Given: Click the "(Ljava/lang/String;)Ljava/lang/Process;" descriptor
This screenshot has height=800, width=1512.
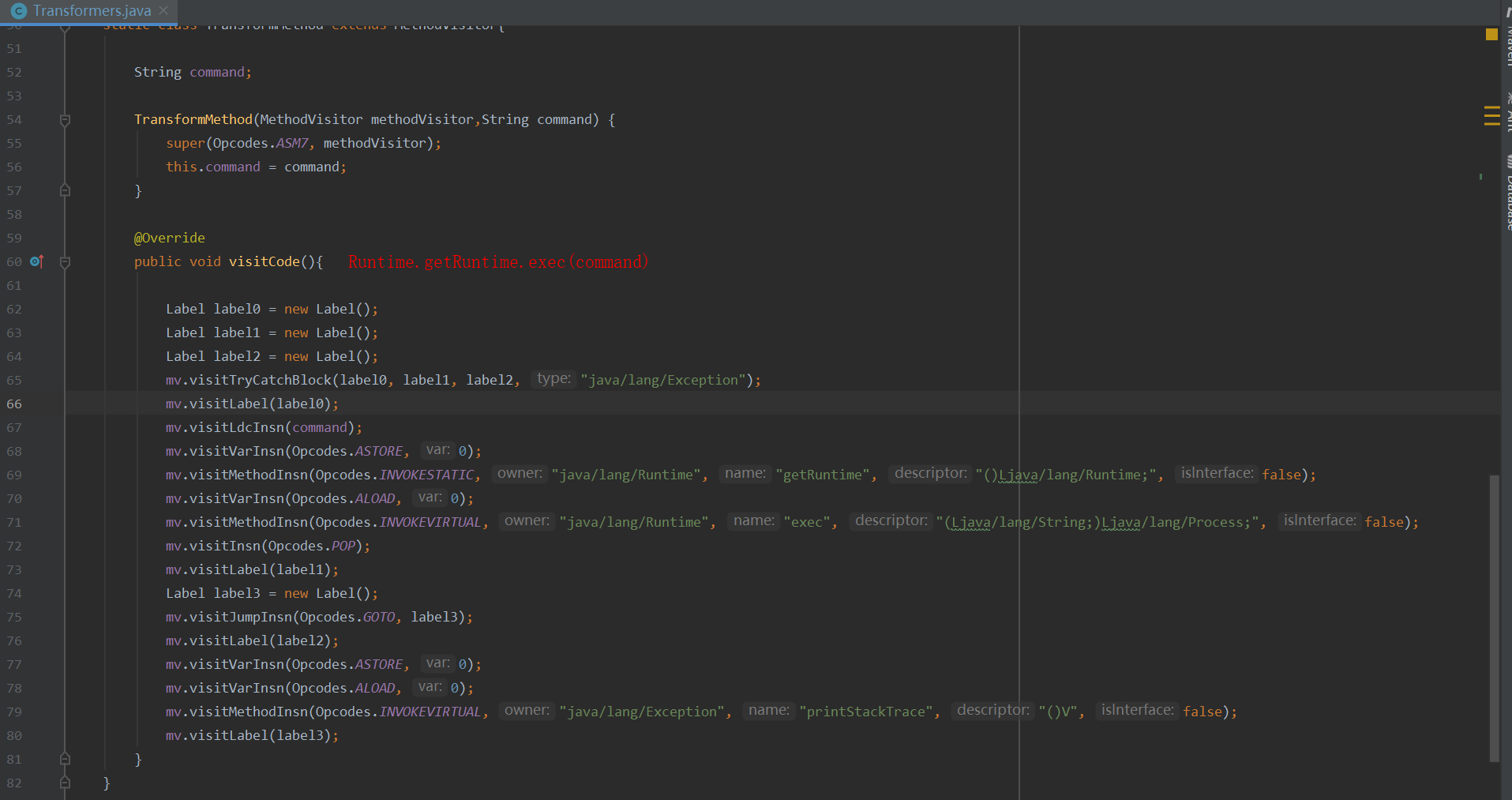Looking at the screenshot, I should pyautogui.click(x=1097, y=522).
